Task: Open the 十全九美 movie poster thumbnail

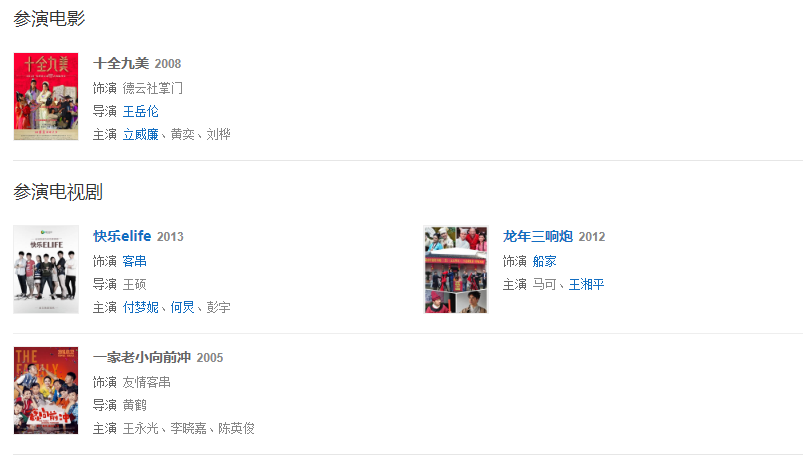Action: point(46,96)
